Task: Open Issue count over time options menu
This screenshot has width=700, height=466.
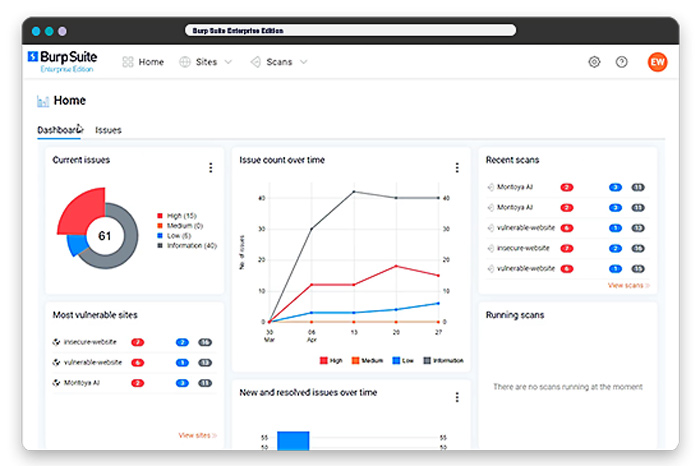Action: pos(457,168)
